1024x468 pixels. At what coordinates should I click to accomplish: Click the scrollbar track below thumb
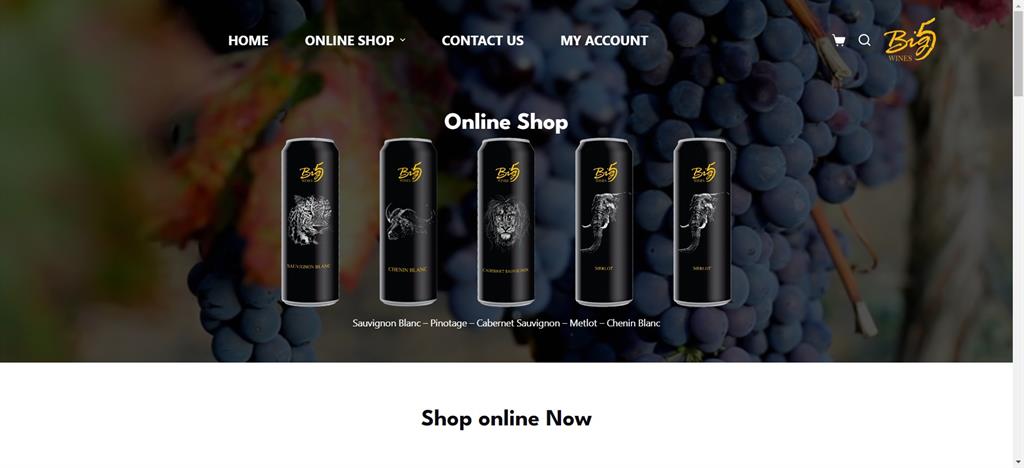[x=1018, y=274]
